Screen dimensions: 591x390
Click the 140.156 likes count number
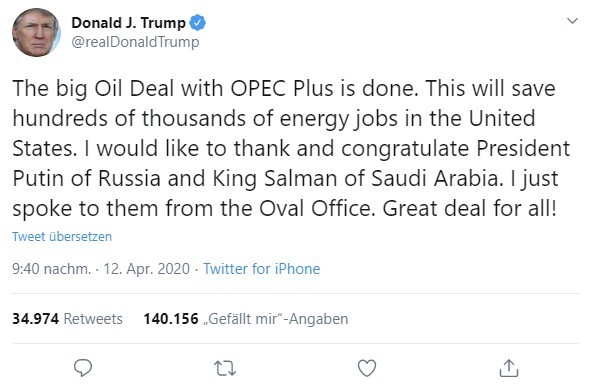(x=171, y=319)
